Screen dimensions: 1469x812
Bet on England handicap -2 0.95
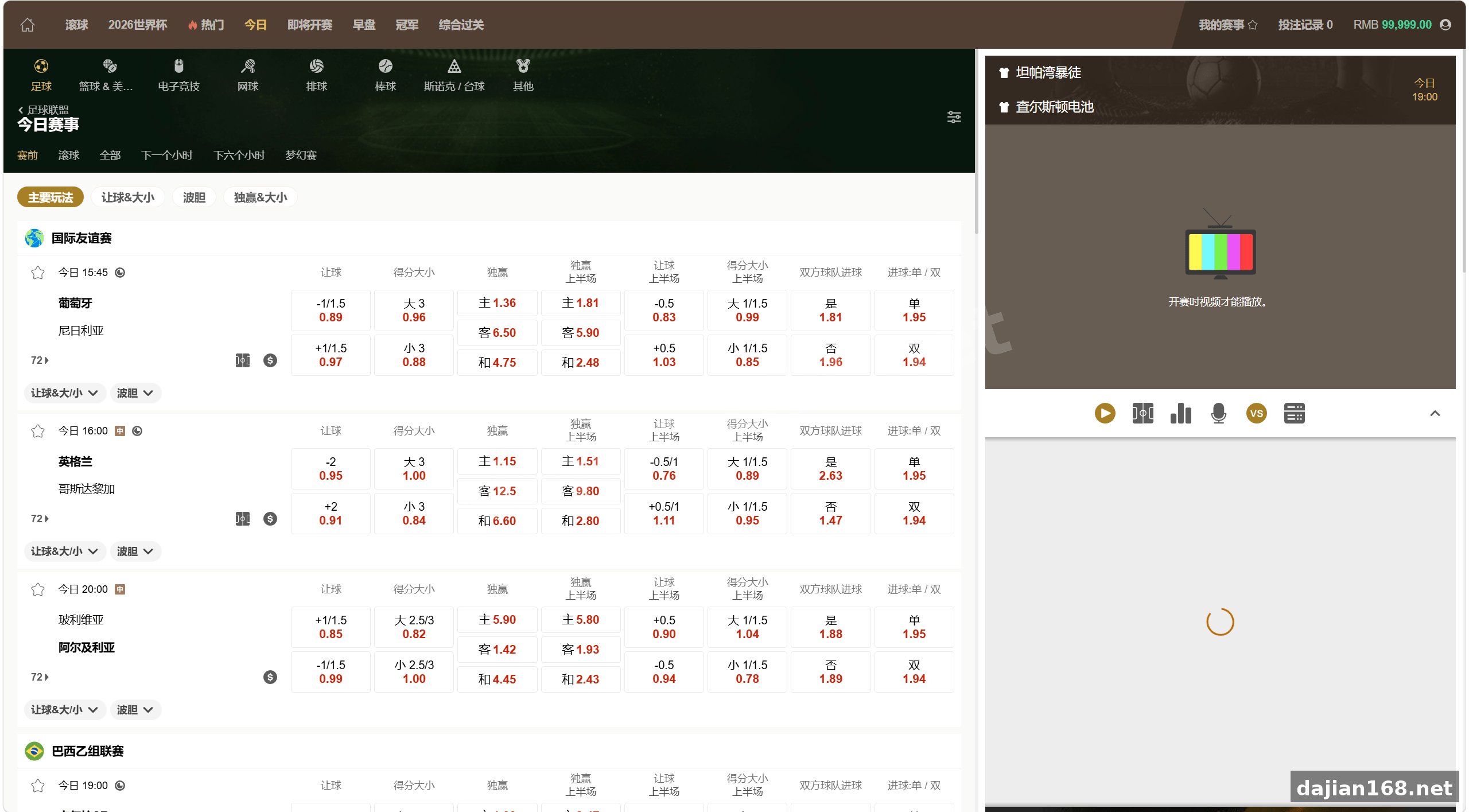pos(331,469)
